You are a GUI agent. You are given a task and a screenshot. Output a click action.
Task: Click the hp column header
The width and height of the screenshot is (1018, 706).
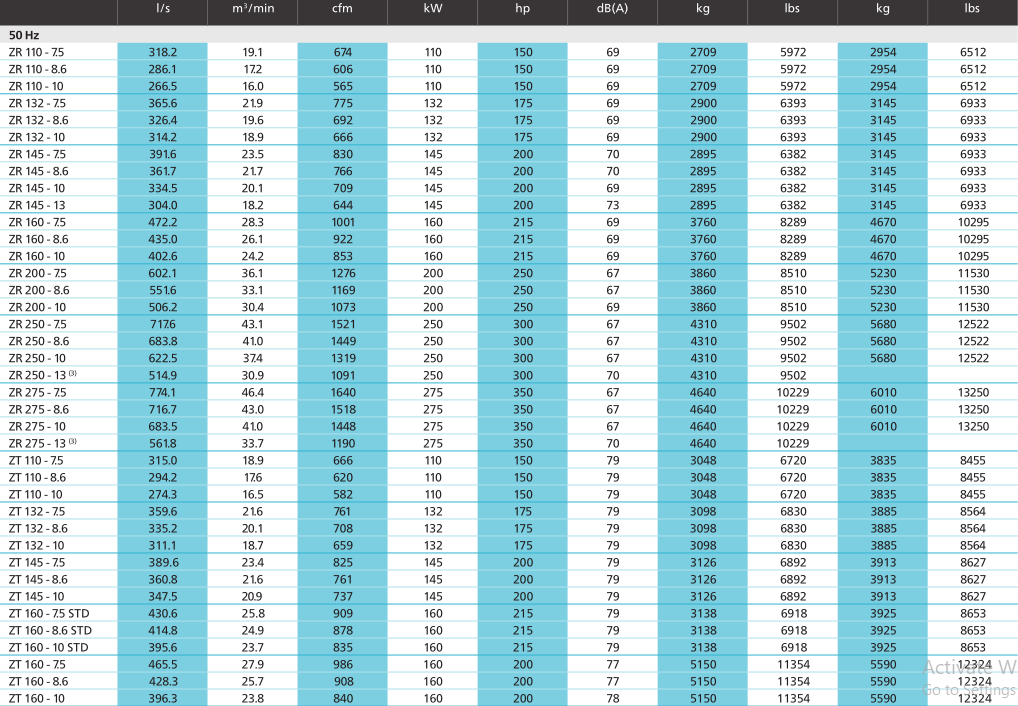pyautogui.click(x=523, y=8)
